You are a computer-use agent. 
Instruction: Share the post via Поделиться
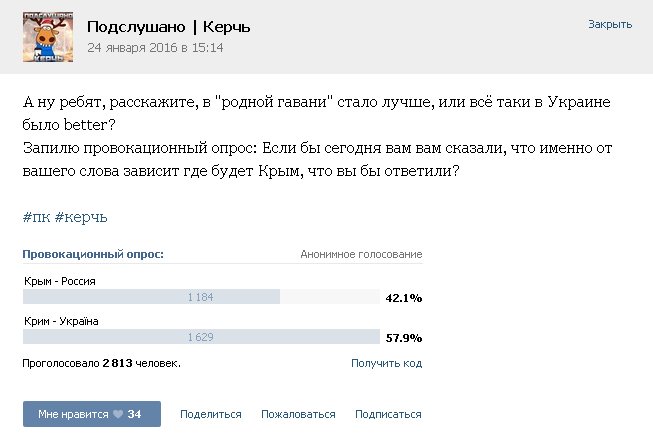pyautogui.click(x=211, y=414)
